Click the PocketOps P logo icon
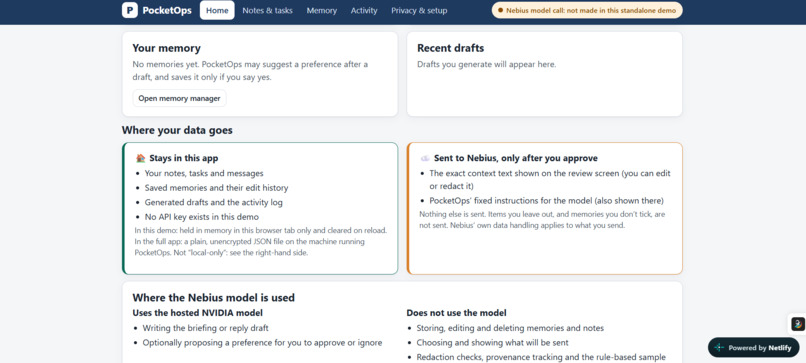 click(x=130, y=10)
